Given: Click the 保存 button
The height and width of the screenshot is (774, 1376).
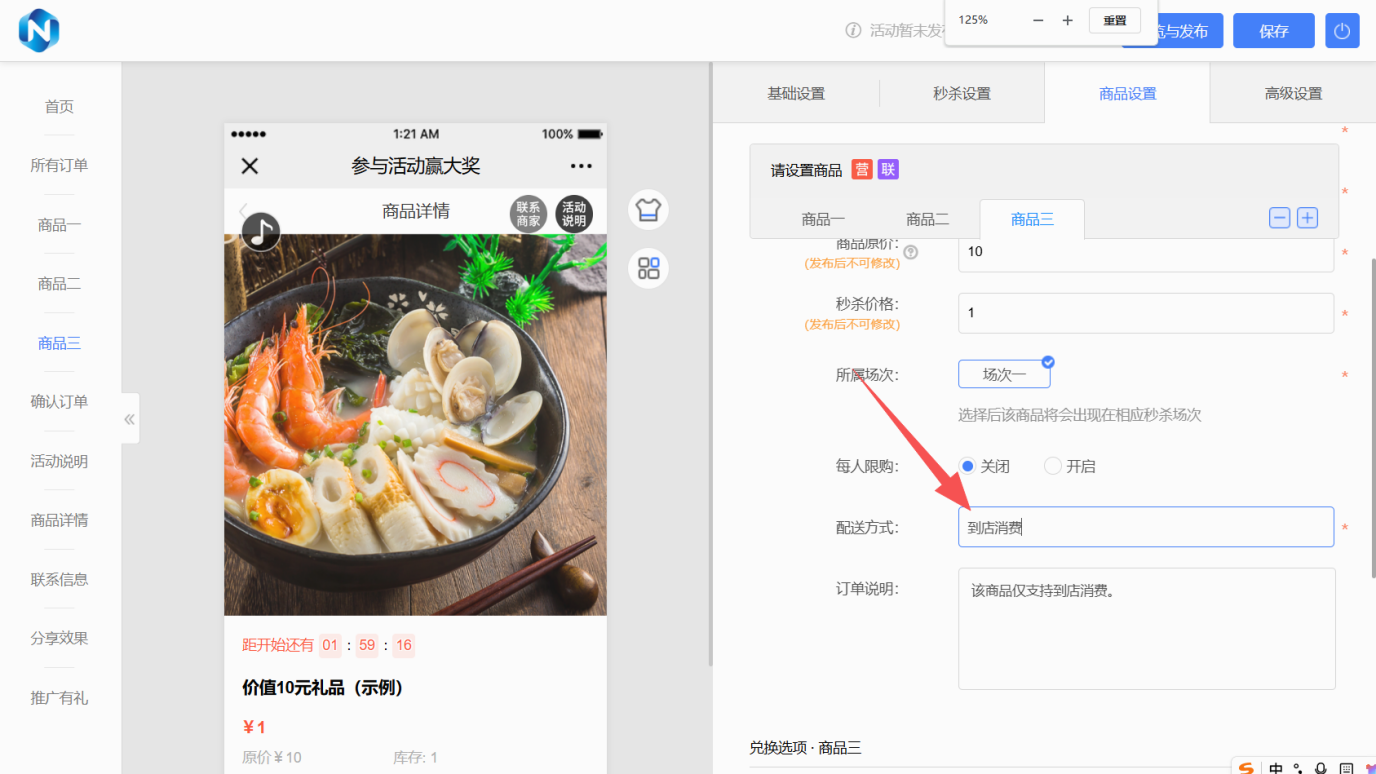Looking at the screenshot, I should click(1273, 31).
